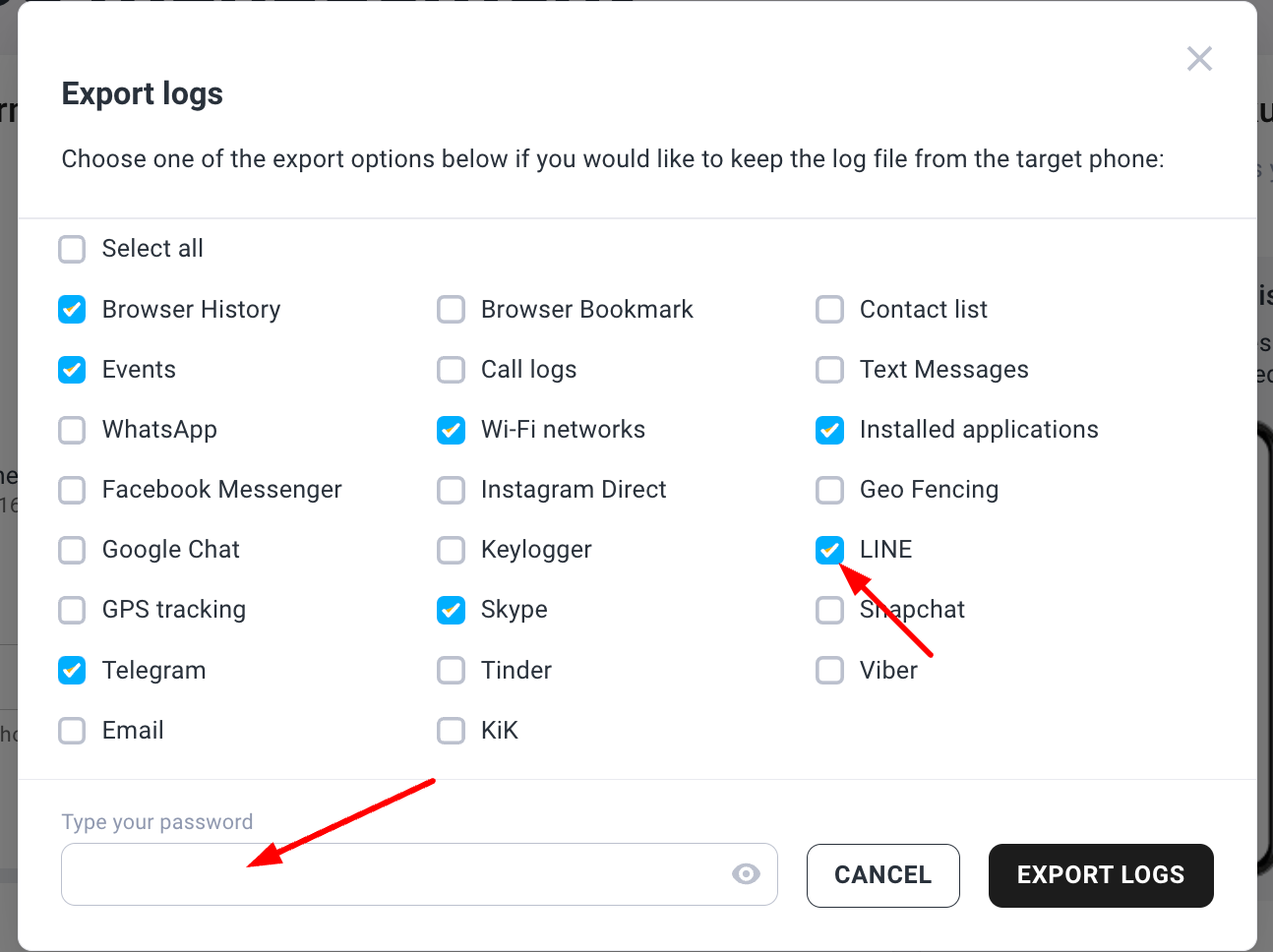The width and height of the screenshot is (1273, 952).
Task: Focus the password input field
Action: pos(419,874)
